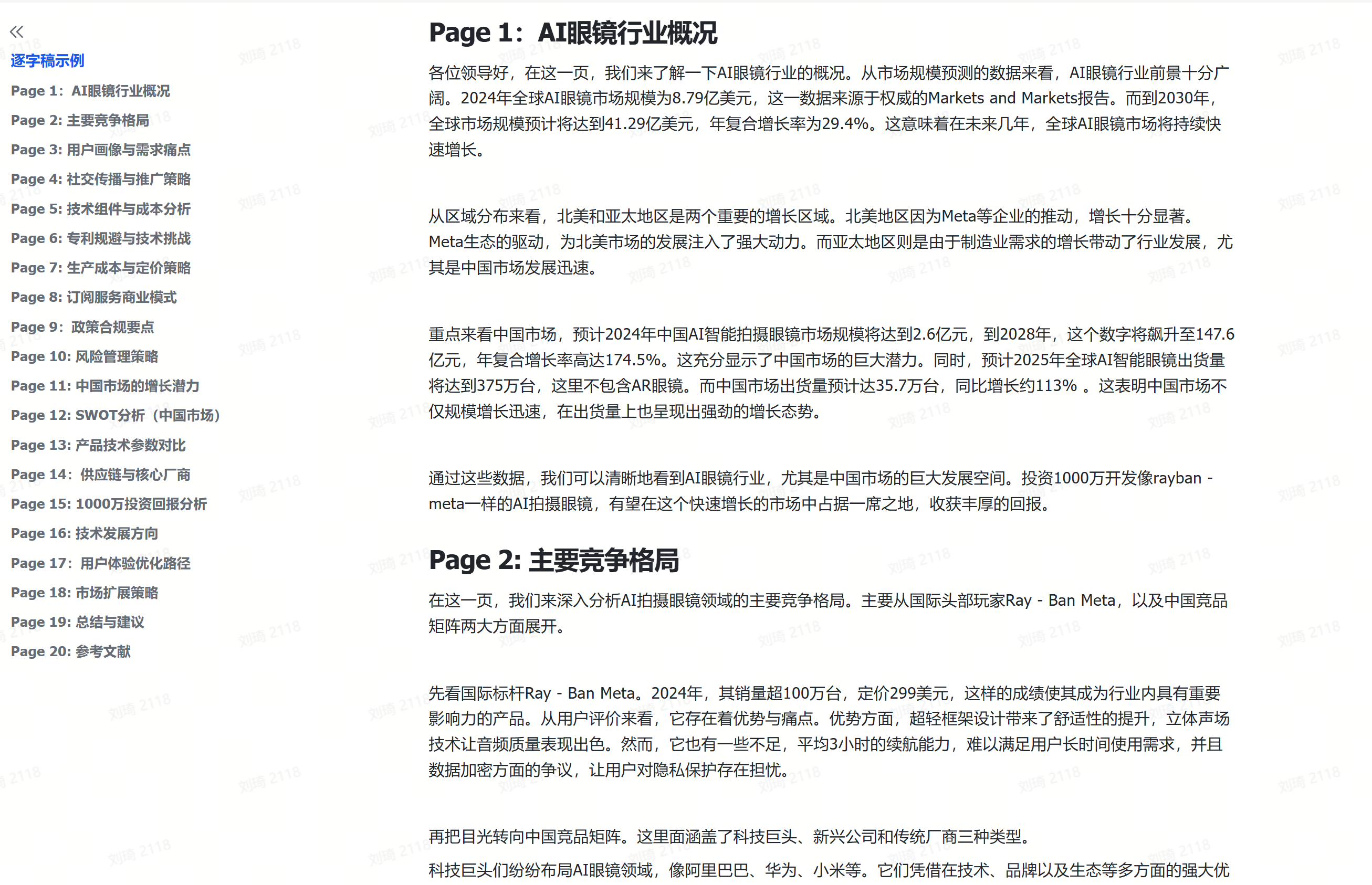Go to Page 8: 订阅服务商业模式
Image resolution: width=1372 pixels, height=885 pixels.
93,297
